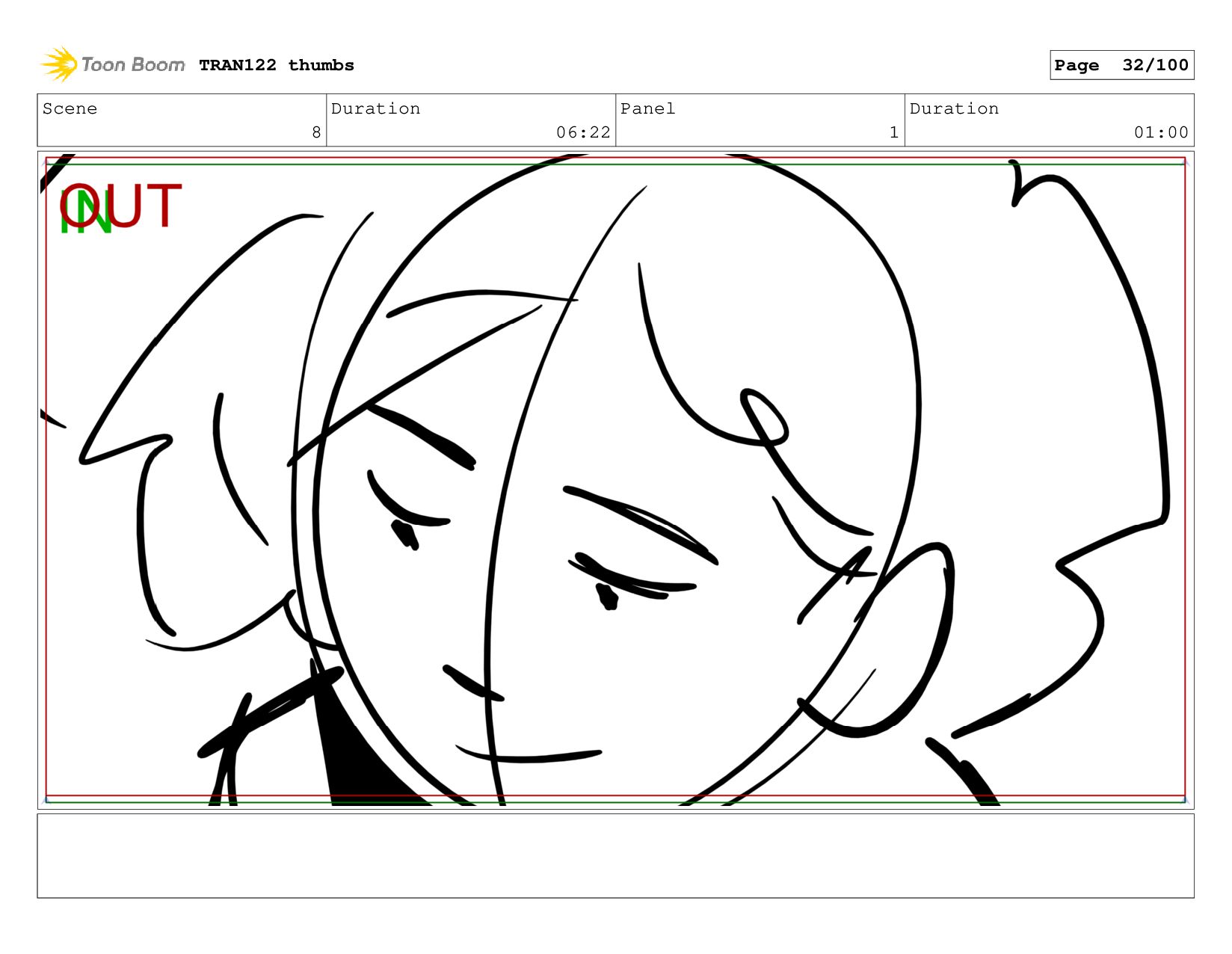Viewport: 1232px width, 954px height.
Task: Click the scene duration value '06:22'
Action: pyautogui.click(x=583, y=132)
